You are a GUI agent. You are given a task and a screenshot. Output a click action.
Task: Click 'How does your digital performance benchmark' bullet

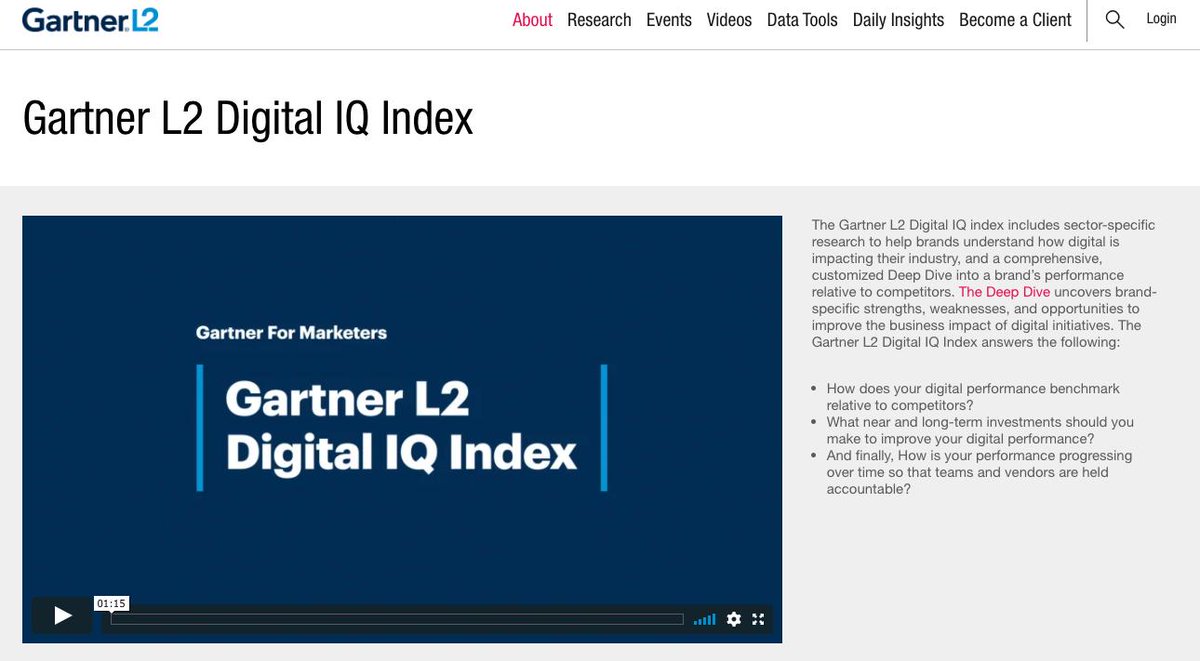973,397
